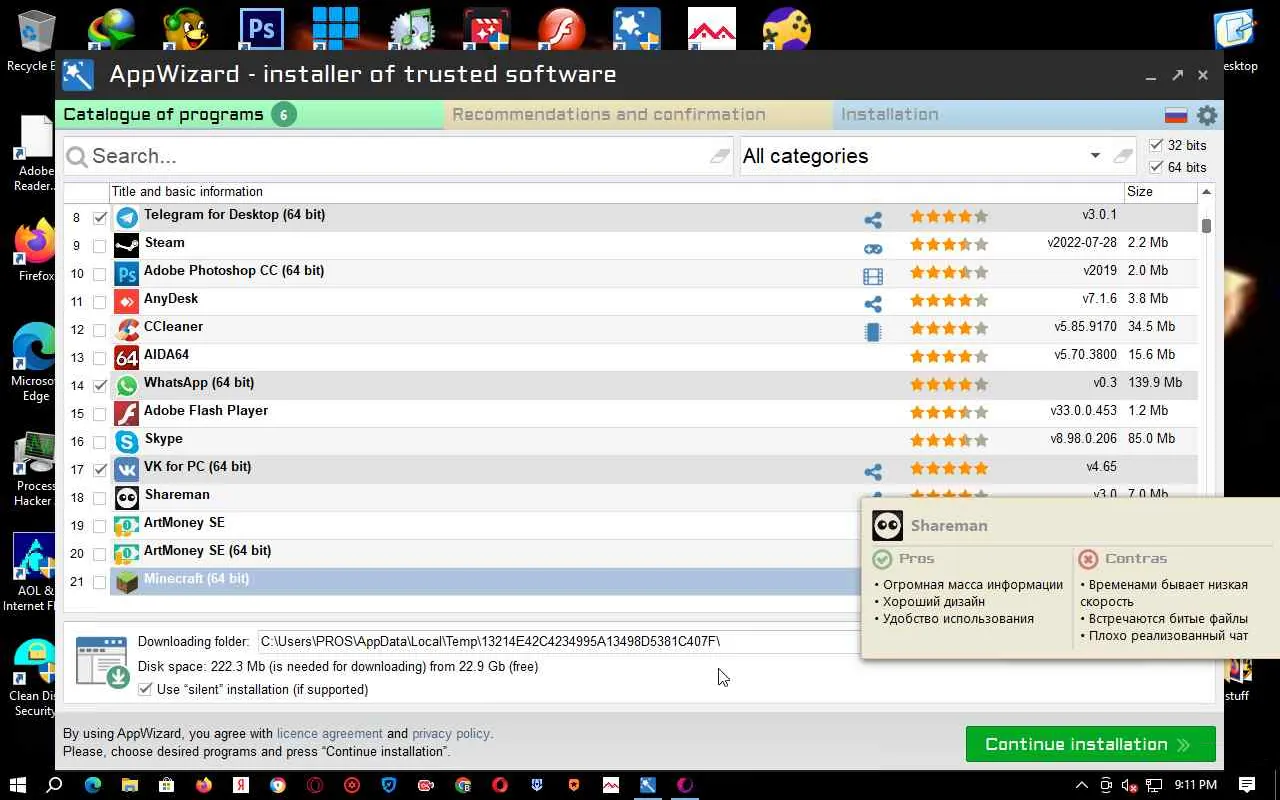1280x800 pixels.
Task: Select the AnyDesk checkbox
Action: pyautogui.click(x=100, y=301)
